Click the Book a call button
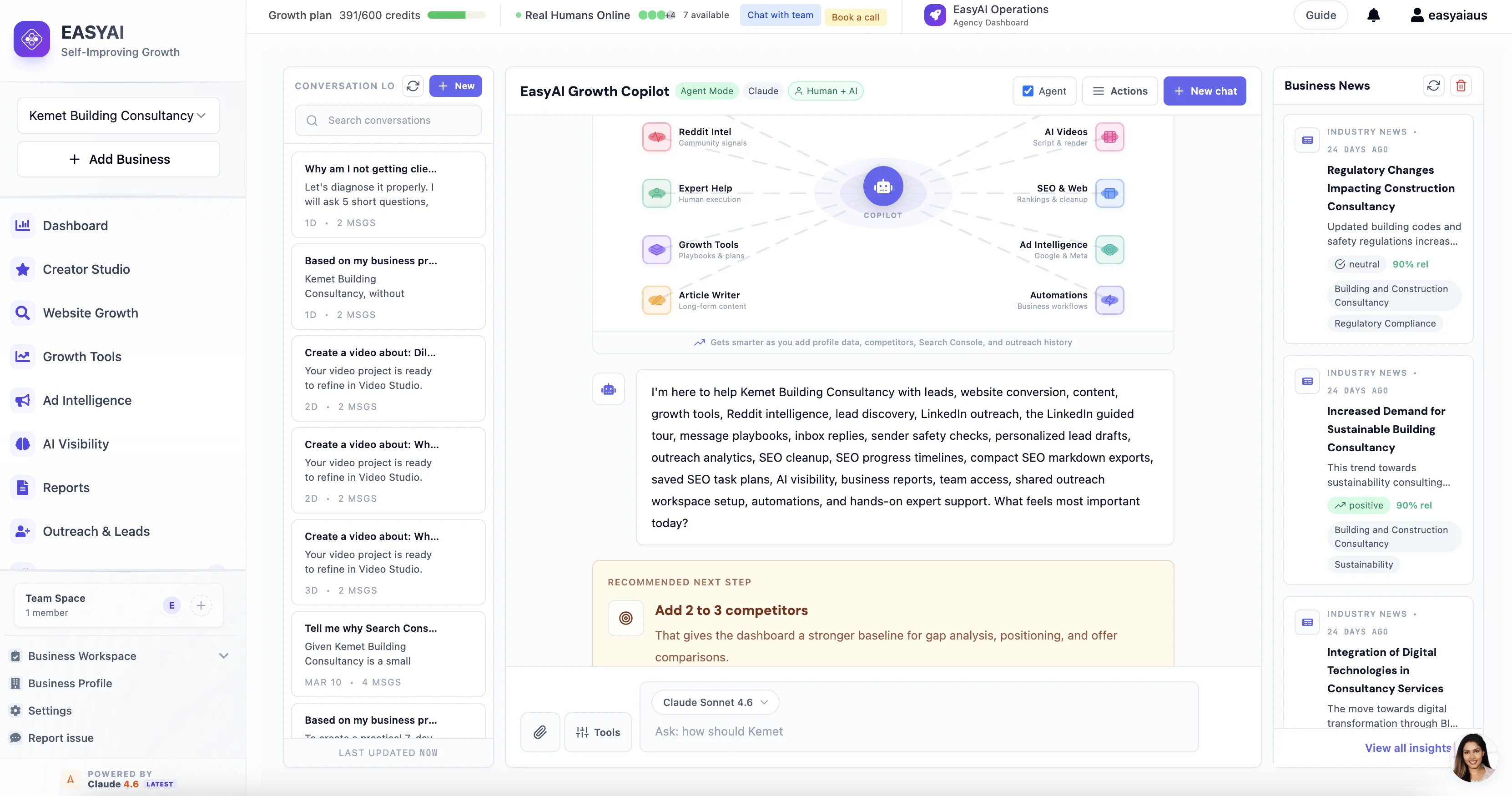 [x=855, y=17]
